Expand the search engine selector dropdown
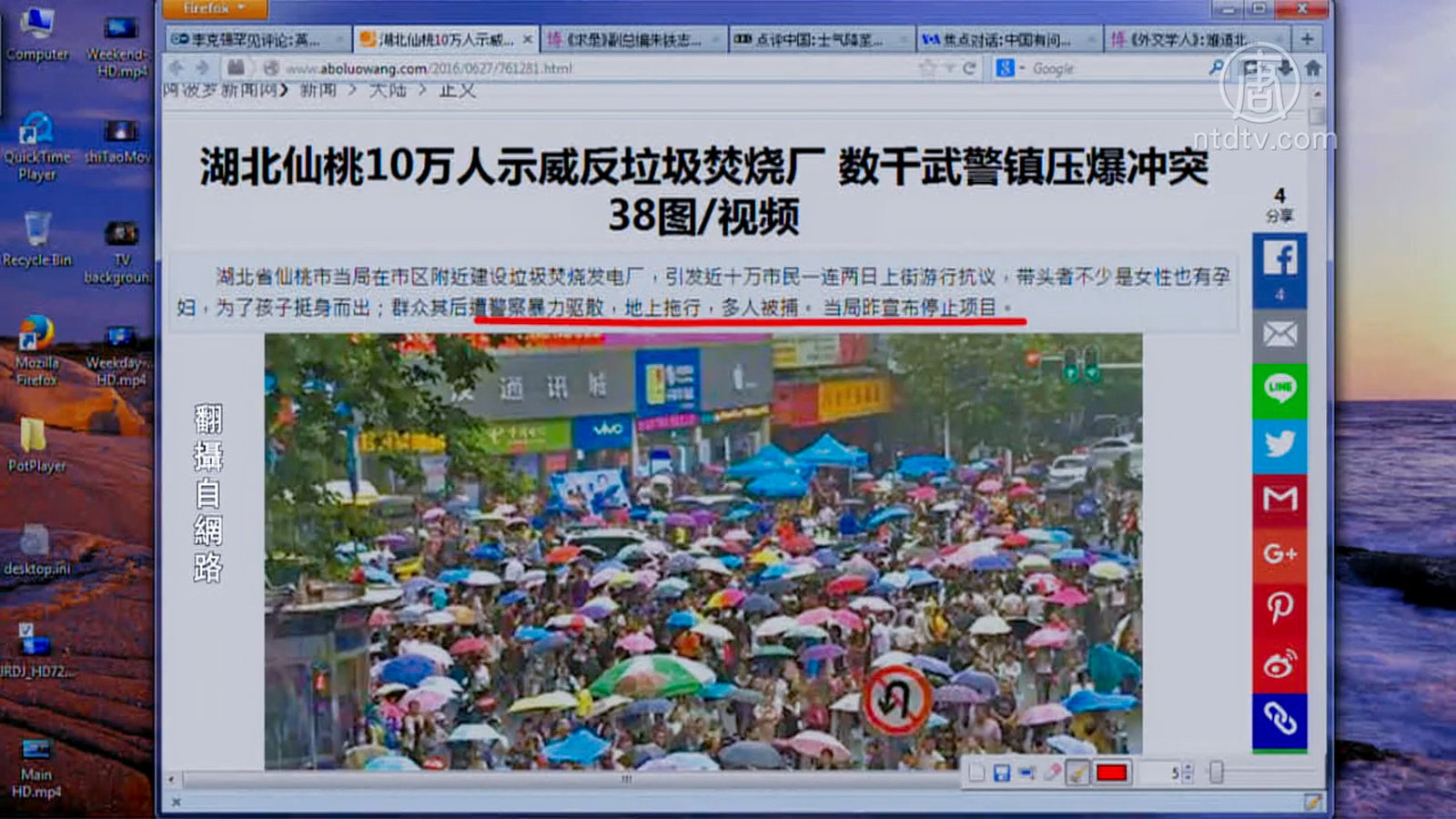The width and height of the screenshot is (1456, 819). (1009, 68)
